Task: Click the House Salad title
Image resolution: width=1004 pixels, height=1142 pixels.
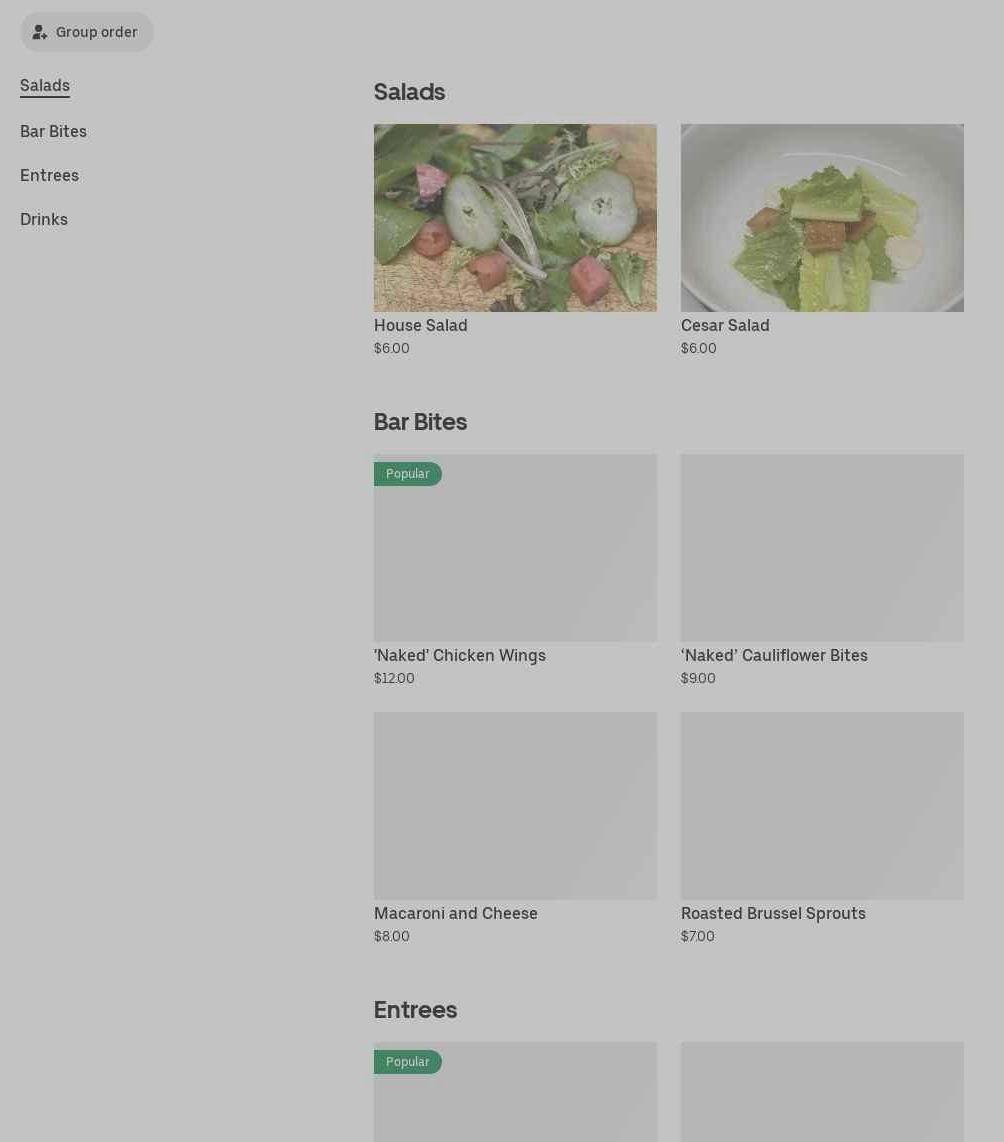Action: pos(421,326)
